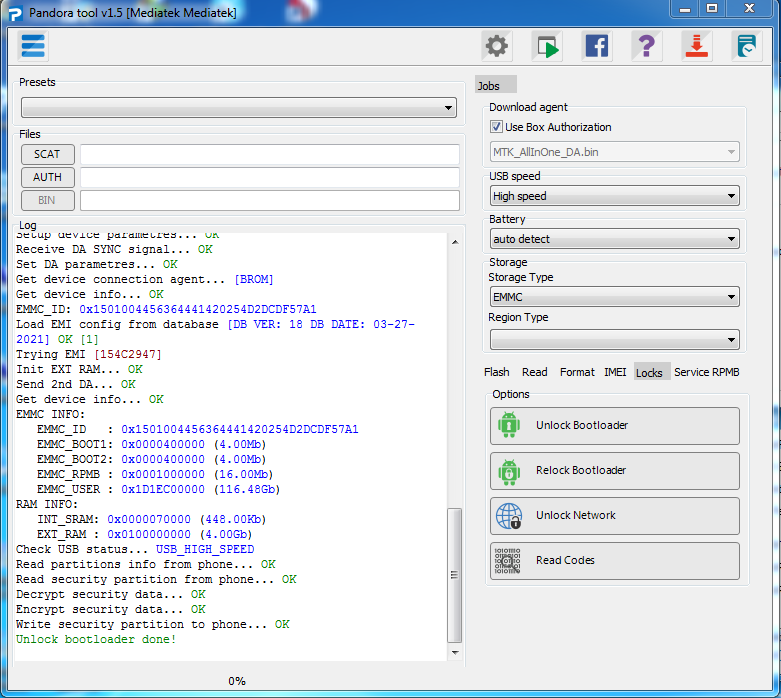Viewport: 781px width, 698px height.
Task: Switch to the IMEI tab
Action: click(615, 372)
